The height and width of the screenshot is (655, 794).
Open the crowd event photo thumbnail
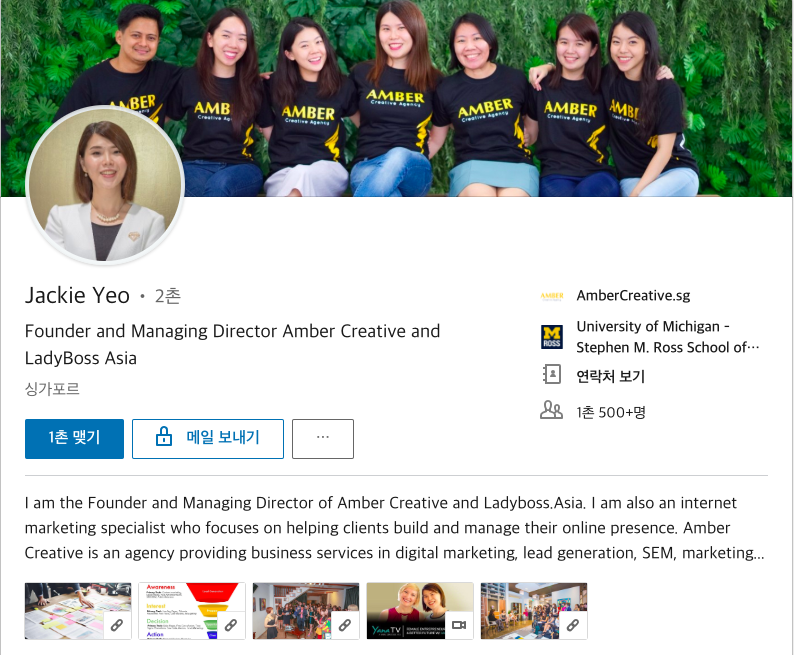click(306, 611)
